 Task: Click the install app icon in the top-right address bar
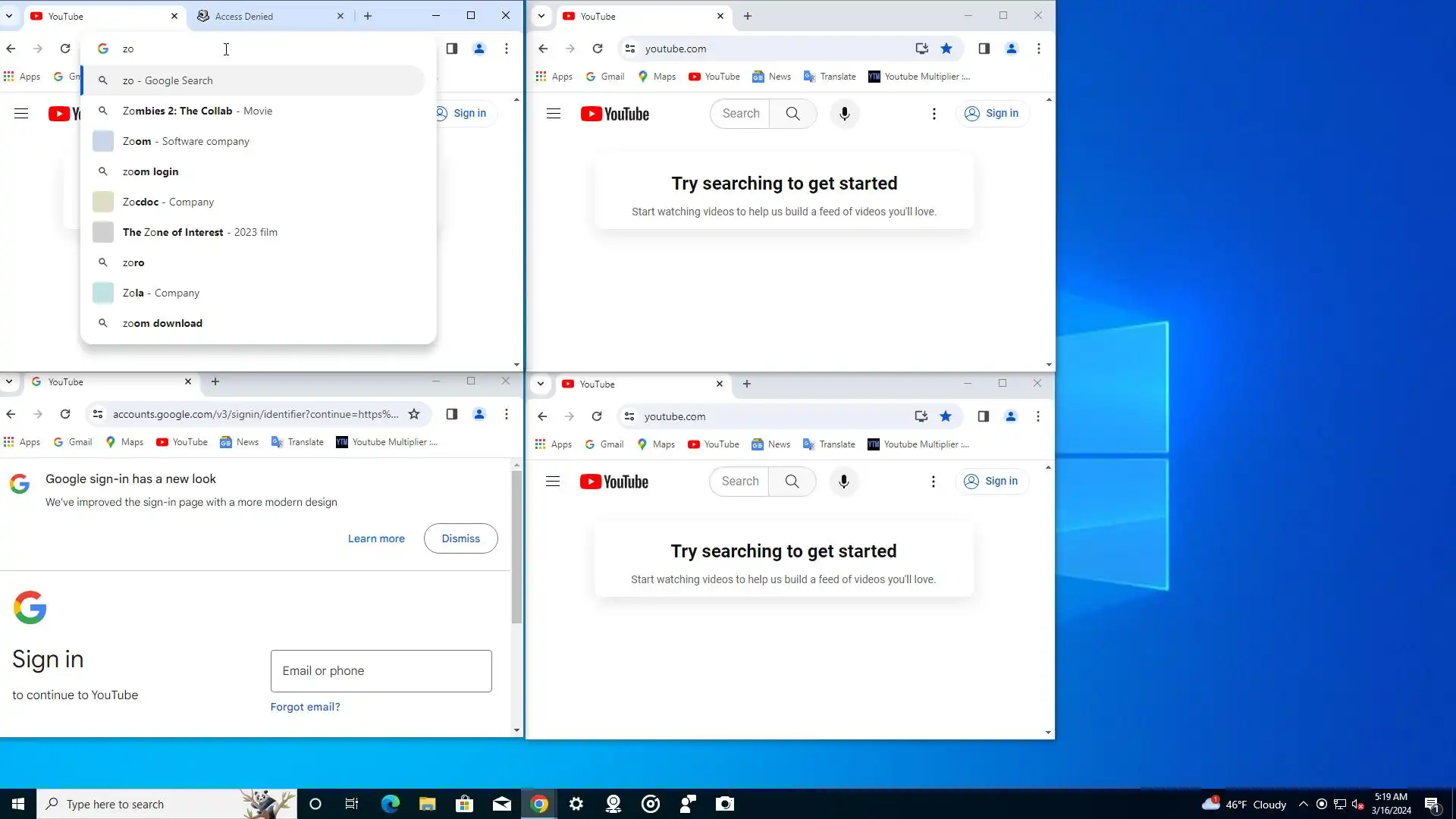(921, 49)
